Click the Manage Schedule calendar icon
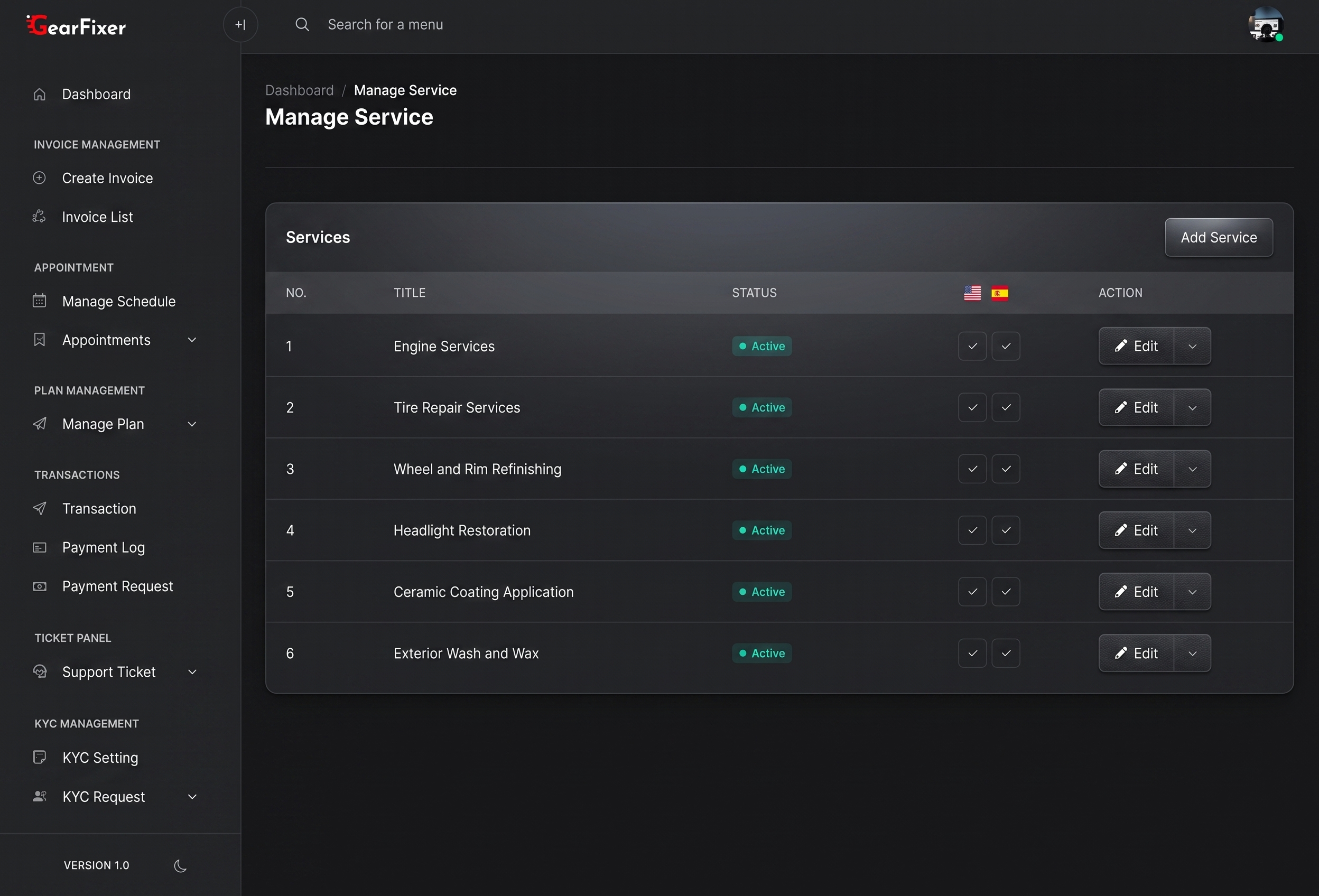 (39, 301)
